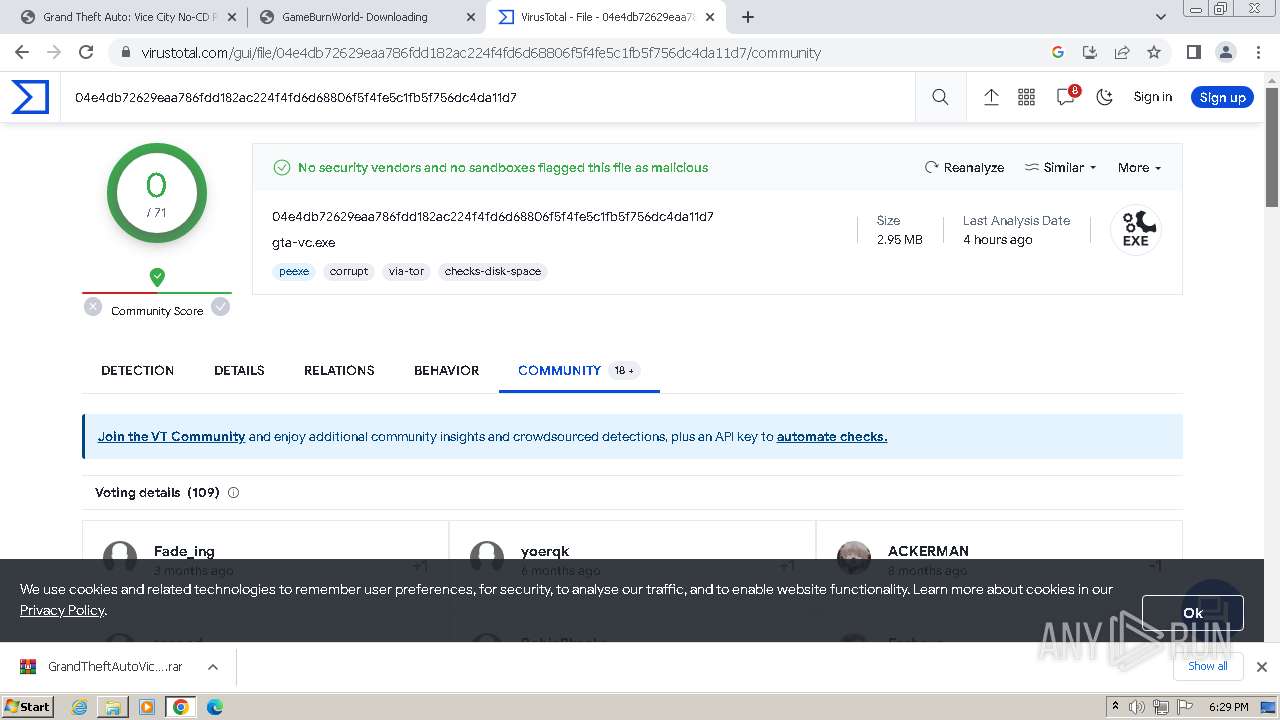Click Sign in link
The width and height of the screenshot is (1280, 720).
coord(1153,97)
